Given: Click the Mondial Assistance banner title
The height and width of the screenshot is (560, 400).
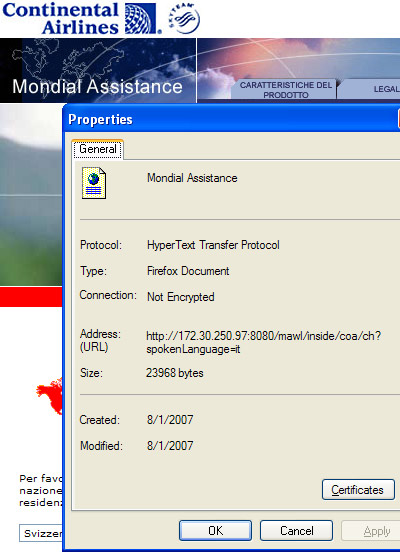Looking at the screenshot, I should [x=98, y=86].
